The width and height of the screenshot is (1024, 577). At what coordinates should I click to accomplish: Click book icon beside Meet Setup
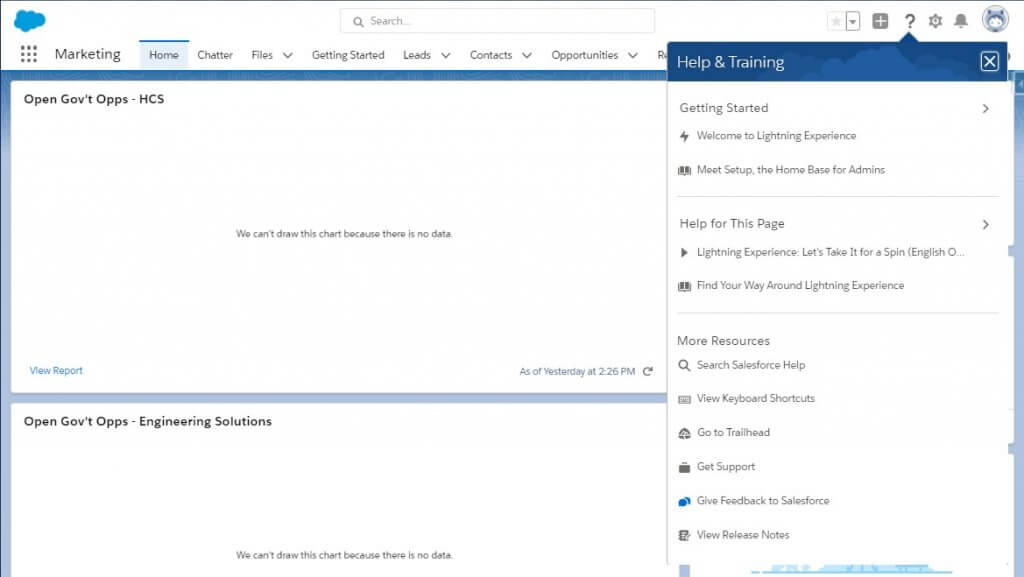pyautogui.click(x=684, y=170)
